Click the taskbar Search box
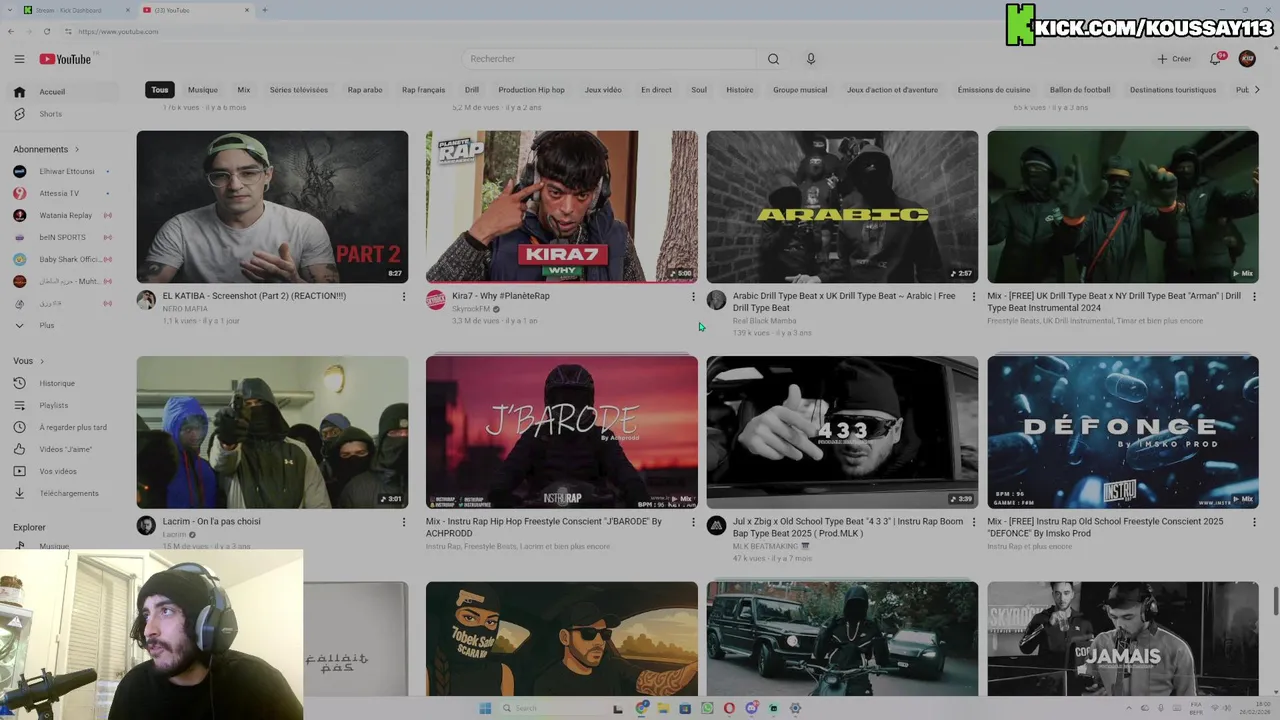 pos(550,708)
